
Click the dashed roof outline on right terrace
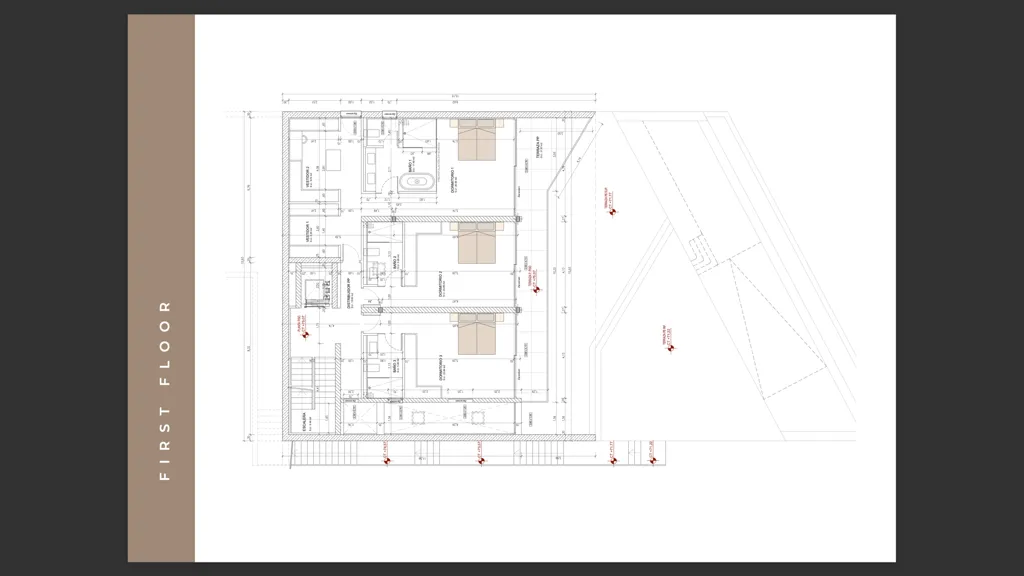(x=776, y=320)
